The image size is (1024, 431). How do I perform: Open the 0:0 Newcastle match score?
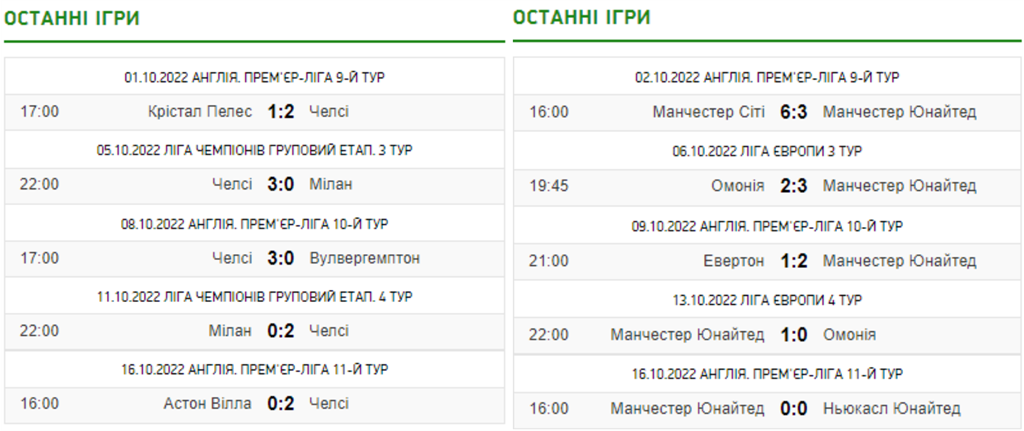tap(794, 408)
